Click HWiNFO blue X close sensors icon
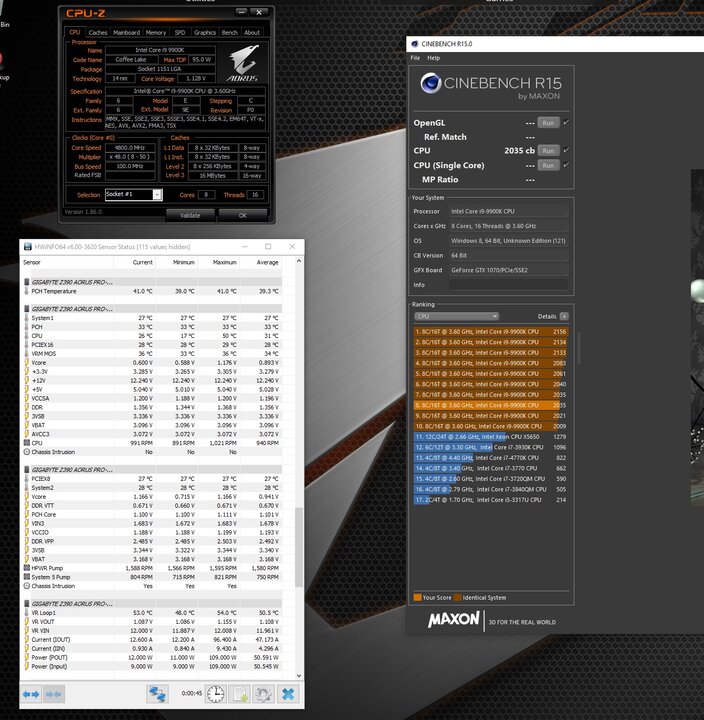This screenshot has height=720, width=704. pos(288,694)
